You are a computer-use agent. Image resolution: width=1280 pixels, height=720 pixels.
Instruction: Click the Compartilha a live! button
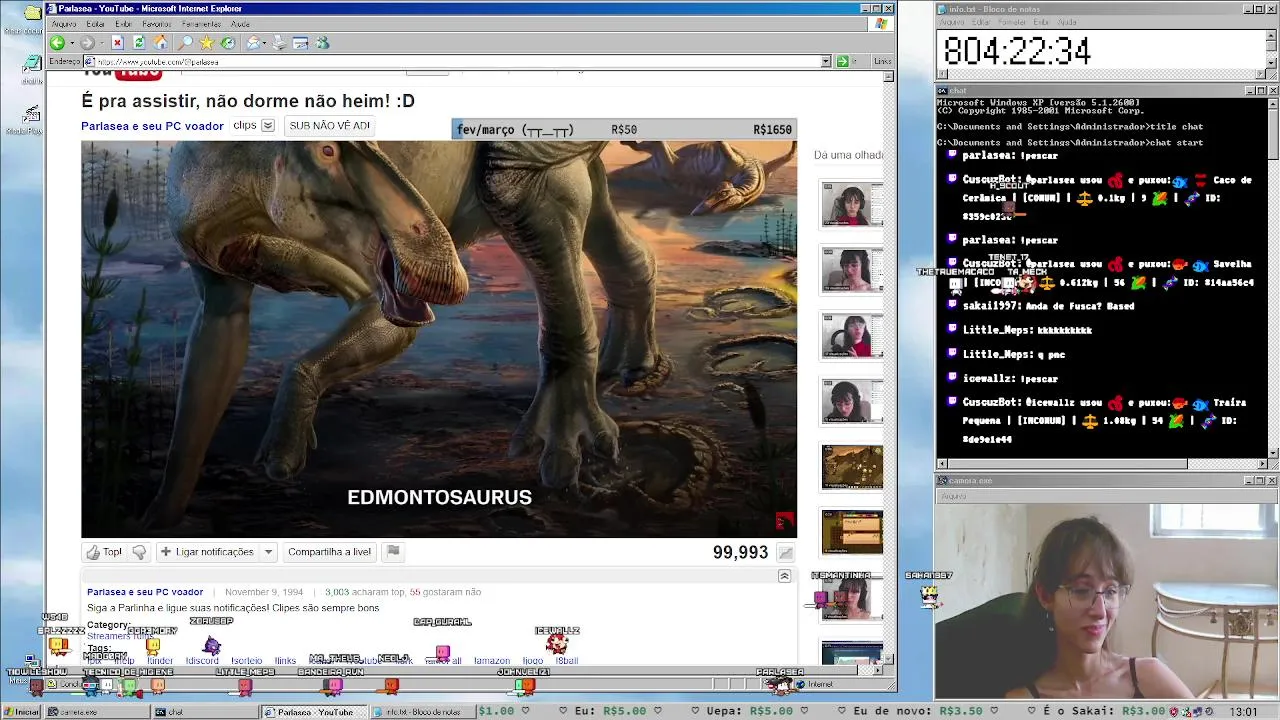point(329,552)
